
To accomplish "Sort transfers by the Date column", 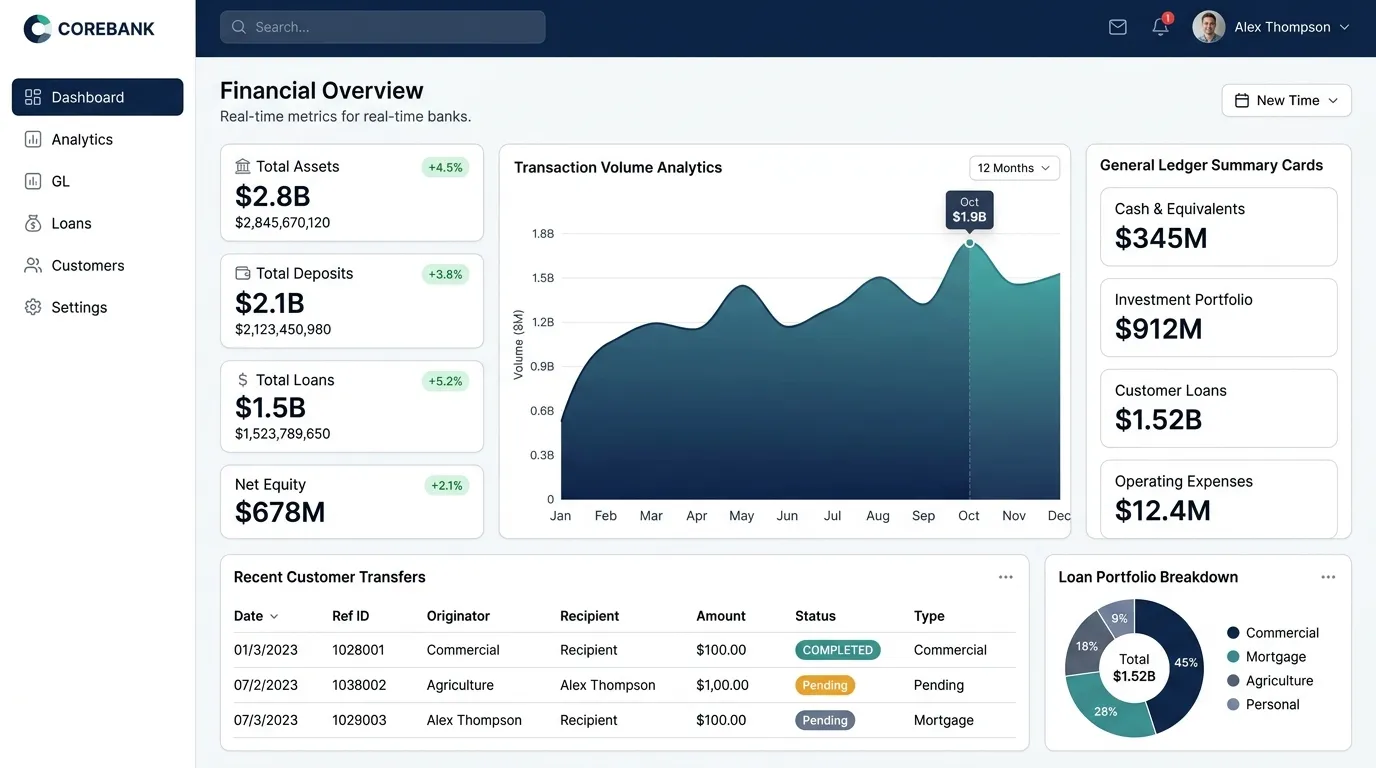I will (256, 616).
